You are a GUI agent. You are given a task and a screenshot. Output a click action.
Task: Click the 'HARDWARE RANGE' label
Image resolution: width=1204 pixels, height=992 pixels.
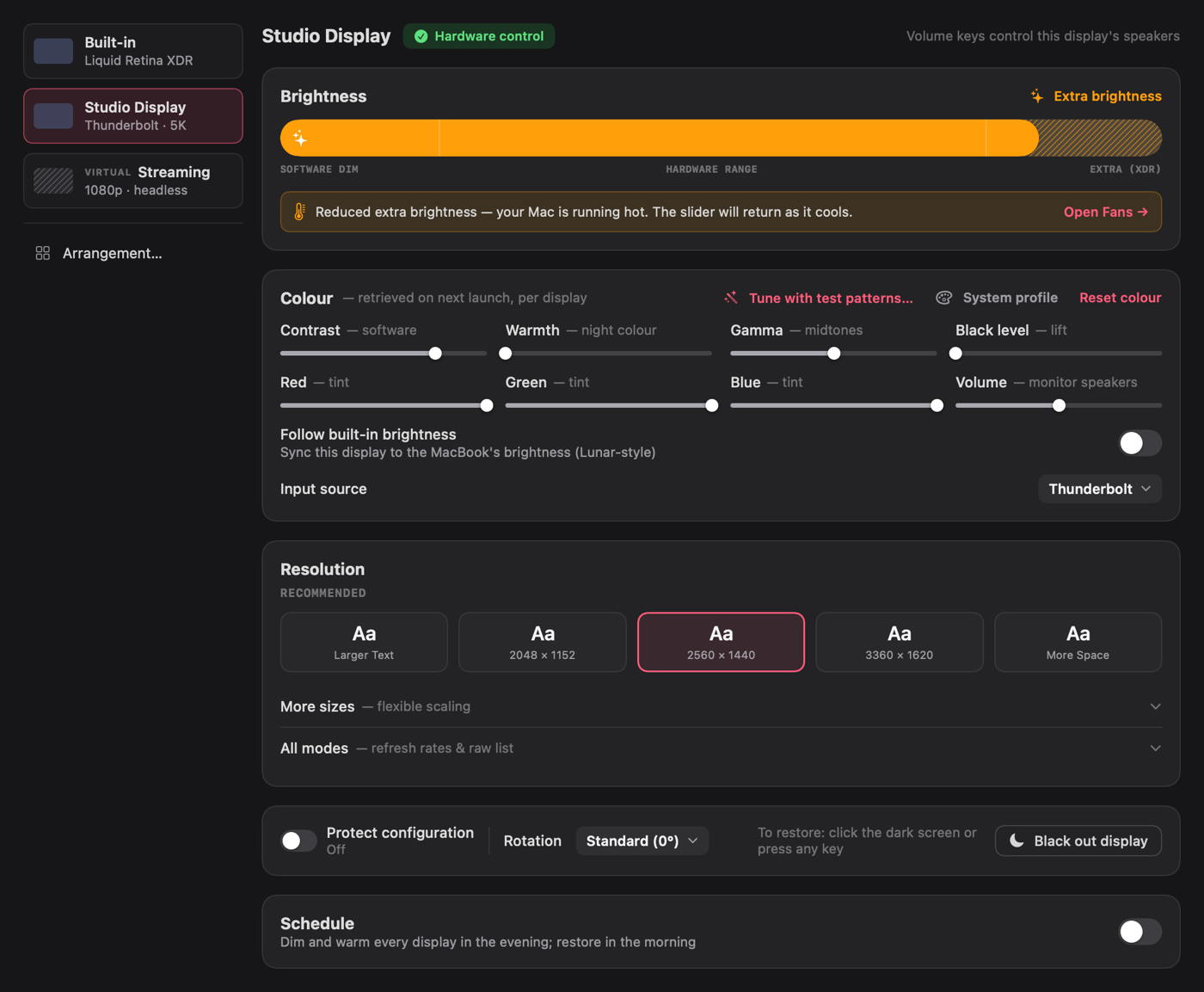pos(711,169)
